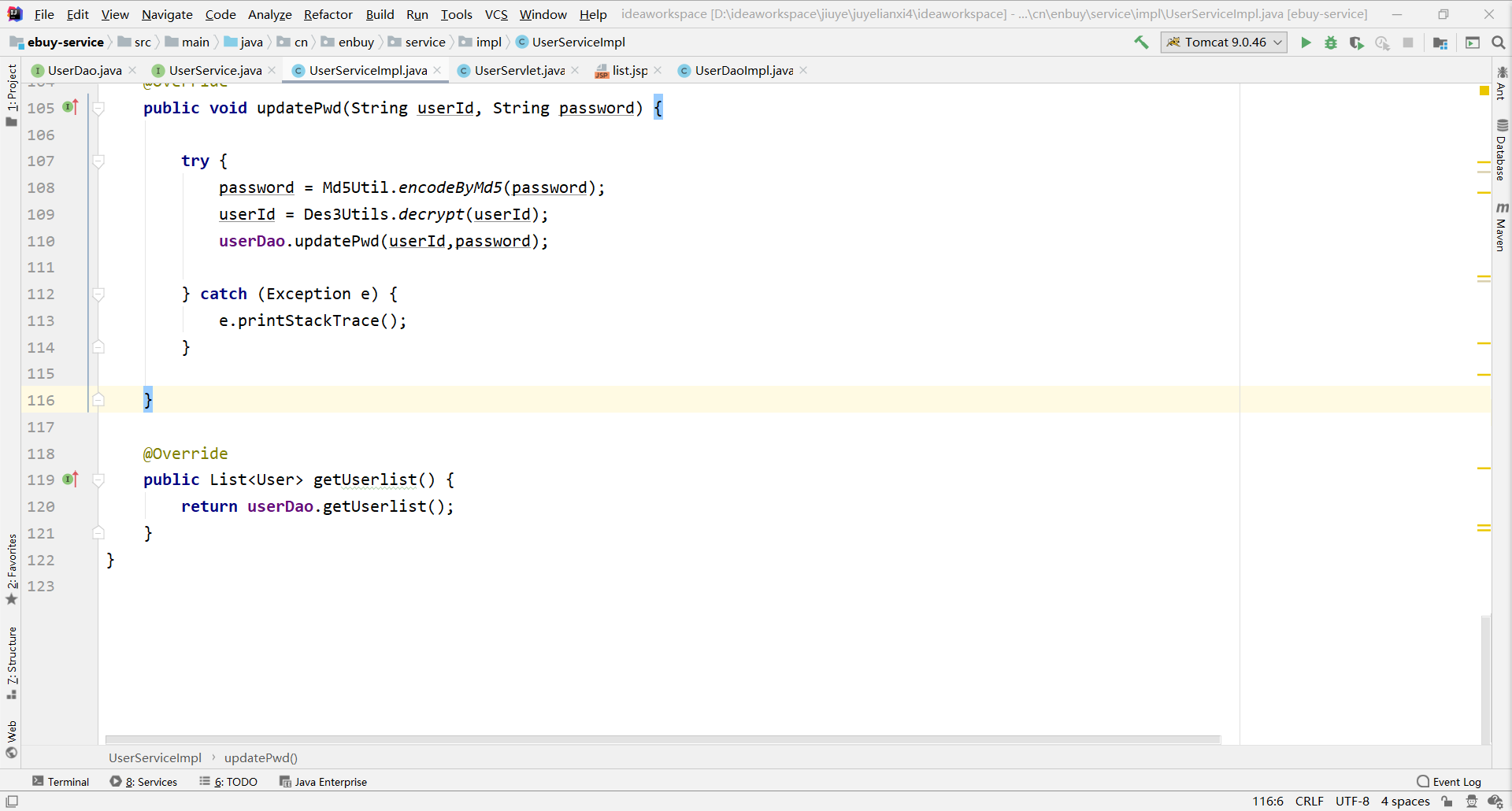1512x811 pixels.
Task: Toggle the Favorites tool window
Action: (x=12, y=569)
